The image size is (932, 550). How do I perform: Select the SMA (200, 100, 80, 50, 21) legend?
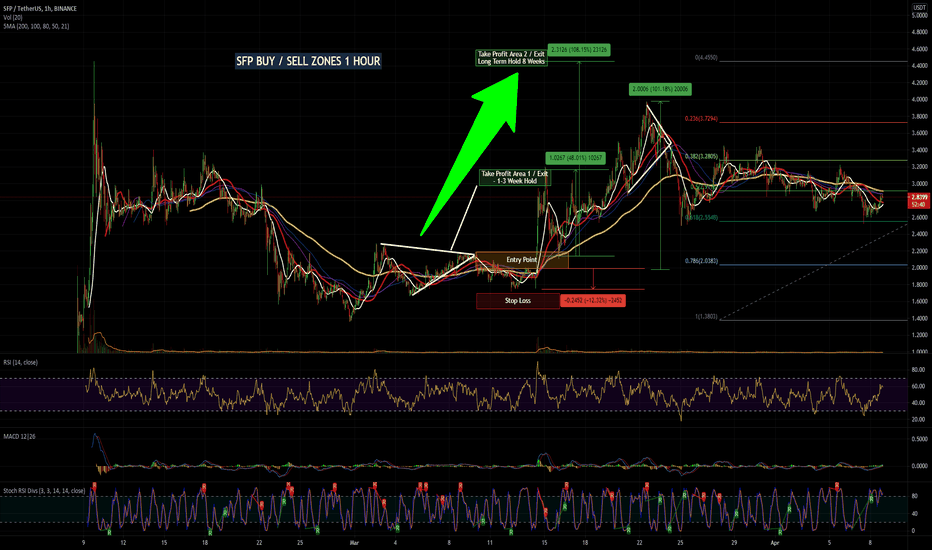point(36,26)
